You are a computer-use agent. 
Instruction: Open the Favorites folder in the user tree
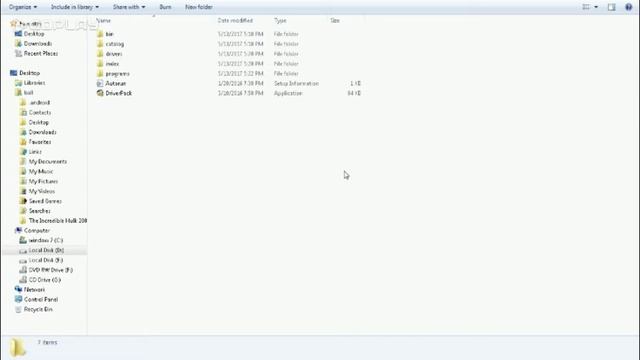pyautogui.click(x=40, y=142)
